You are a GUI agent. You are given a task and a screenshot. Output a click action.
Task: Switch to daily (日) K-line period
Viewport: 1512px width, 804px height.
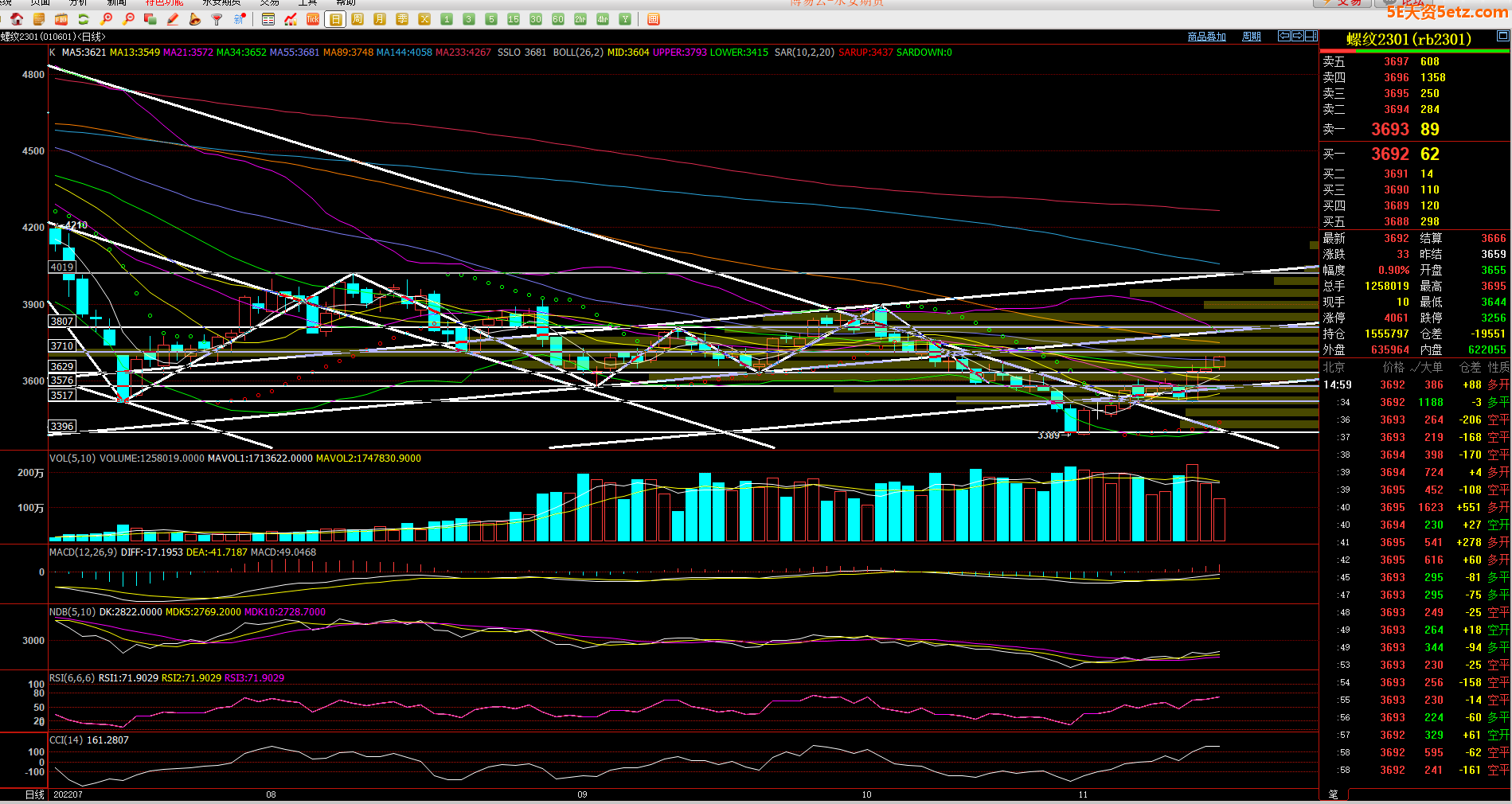pos(335,19)
